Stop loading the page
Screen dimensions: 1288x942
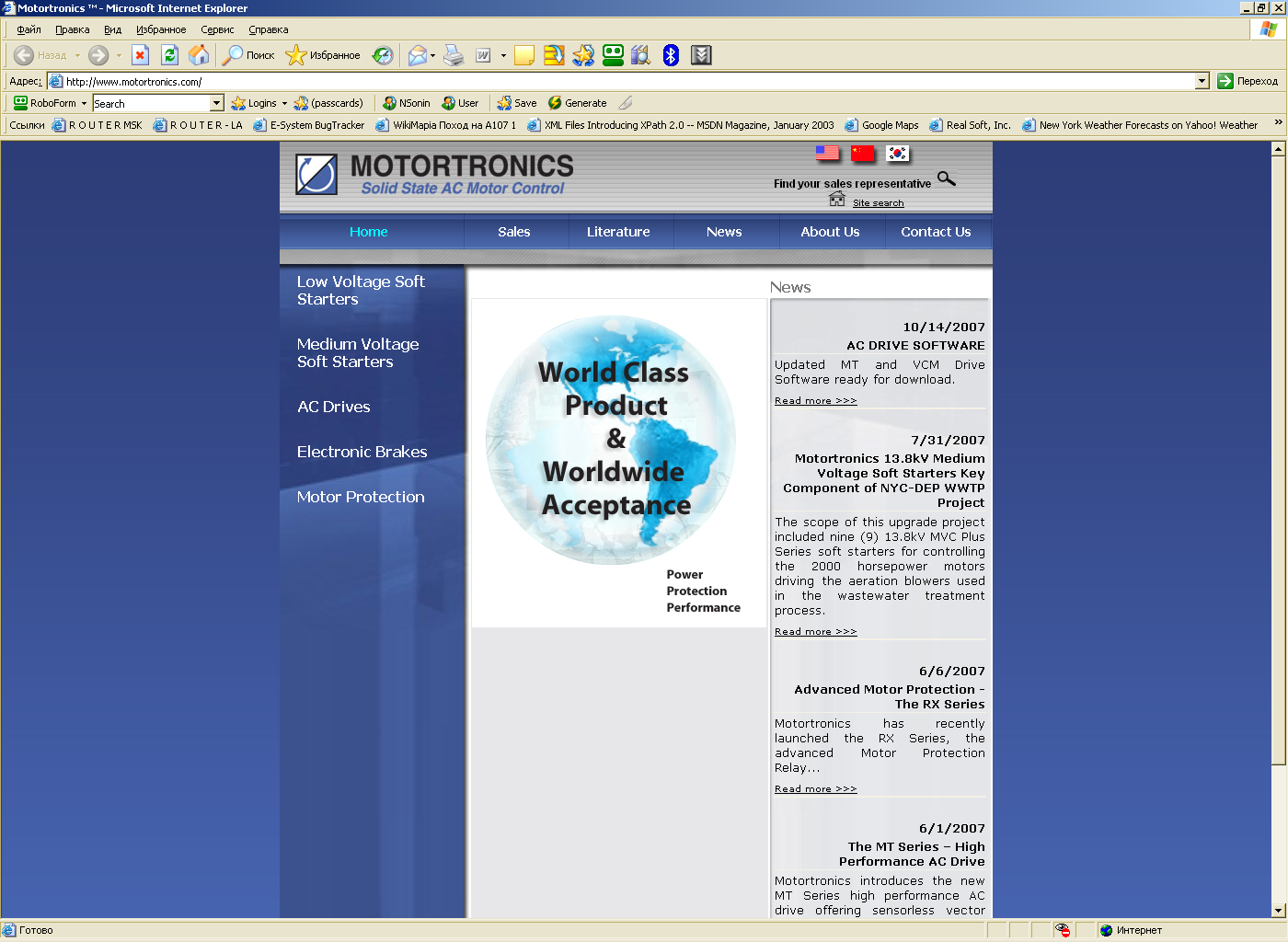point(140,55)
